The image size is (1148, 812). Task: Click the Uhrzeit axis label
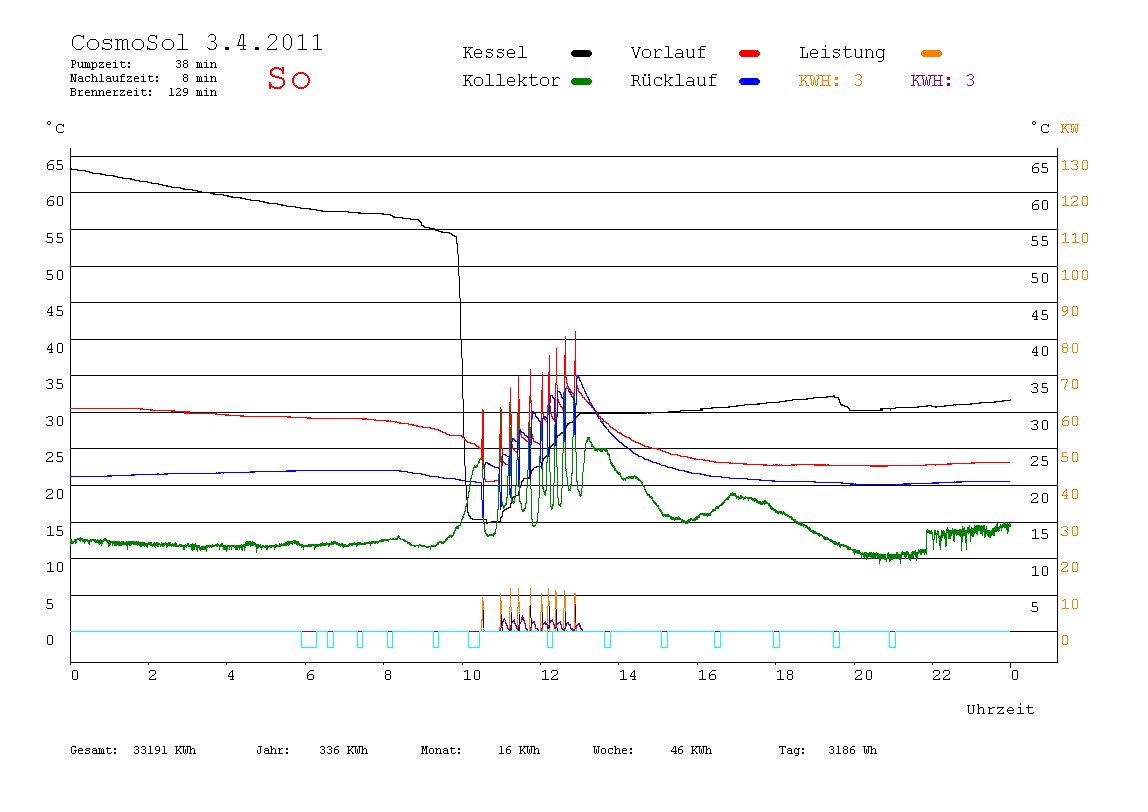click(1000, 709)
